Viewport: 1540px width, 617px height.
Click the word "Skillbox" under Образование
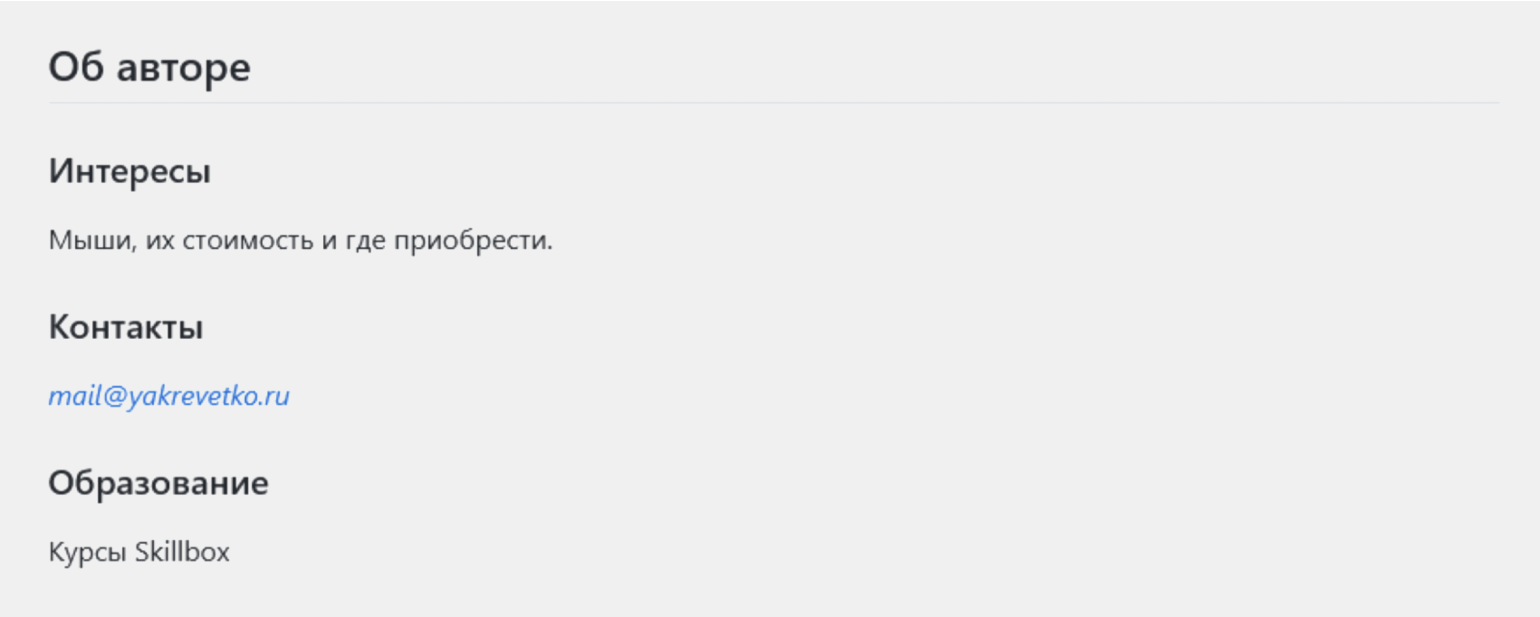[x=182, y=552]
